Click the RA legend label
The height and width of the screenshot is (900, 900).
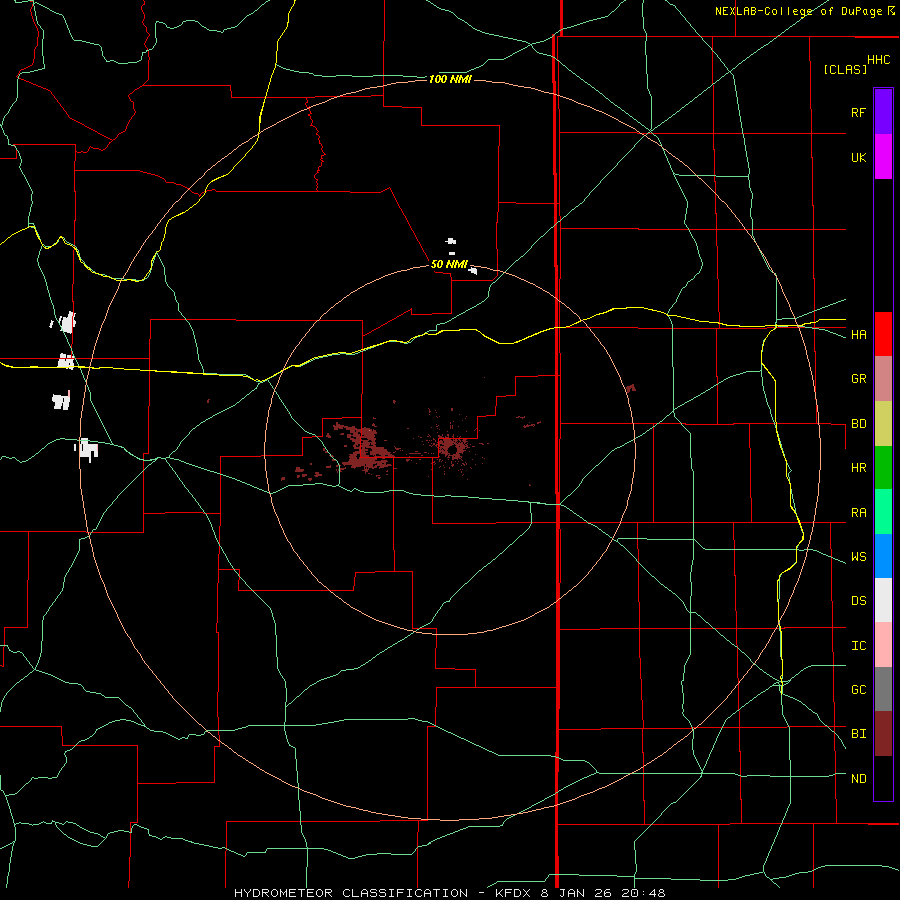[x=858, y=513]
